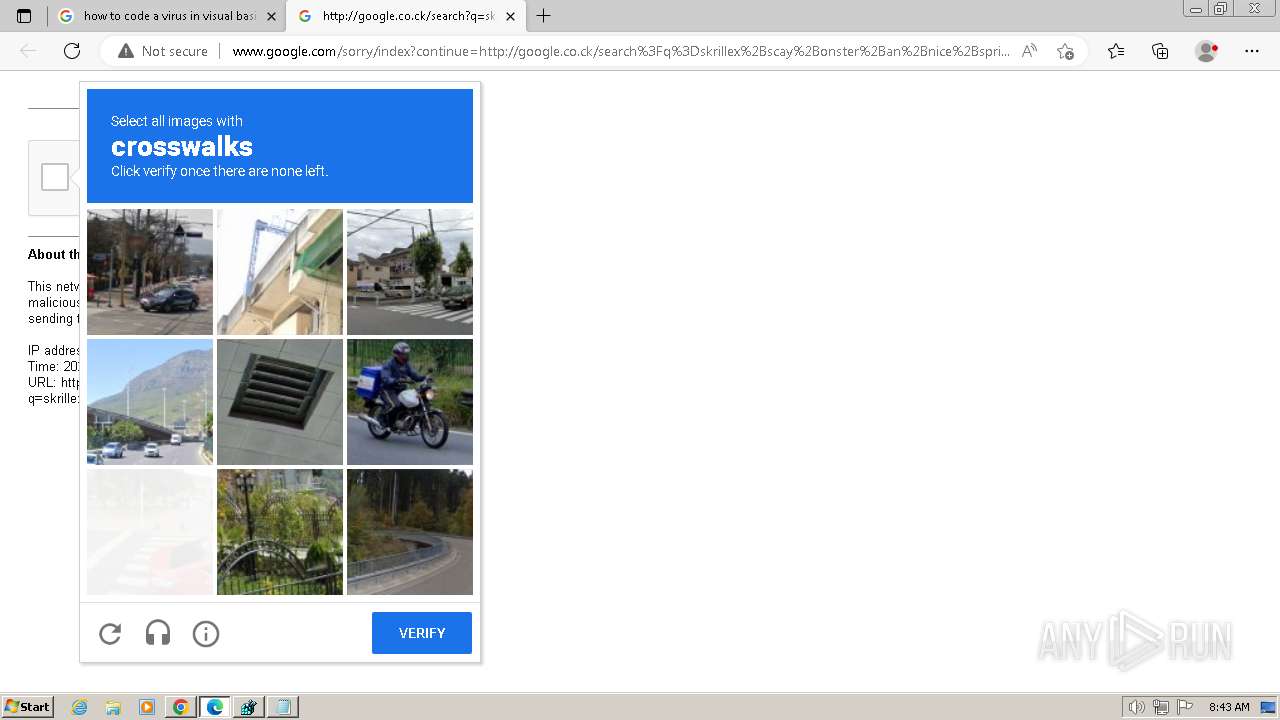Open the Favorites list icon
The image size is (1280, 720).
pyautogui.click(x=1116, y=51)
